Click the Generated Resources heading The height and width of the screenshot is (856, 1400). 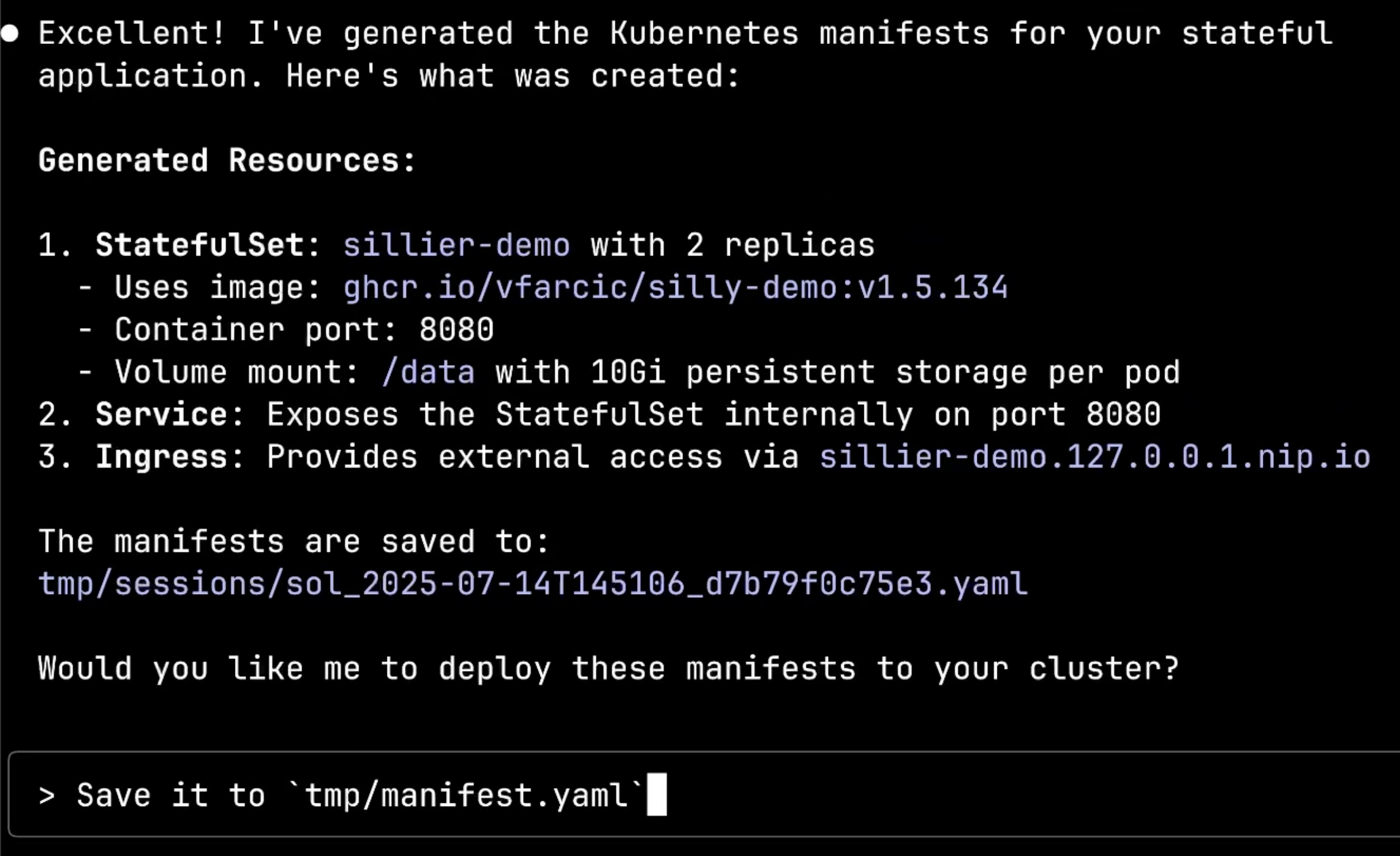tap(227, 160)
